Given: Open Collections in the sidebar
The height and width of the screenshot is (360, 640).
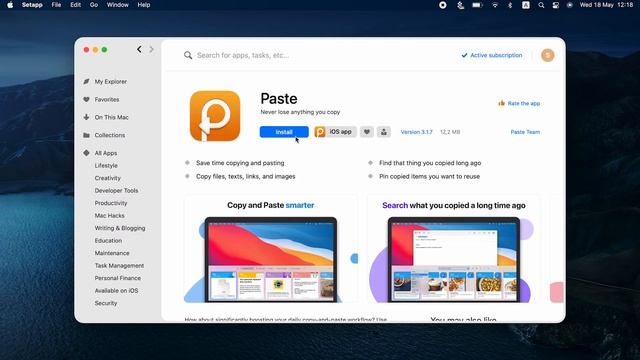Looking at the screenshot, I should pos(110,135).
